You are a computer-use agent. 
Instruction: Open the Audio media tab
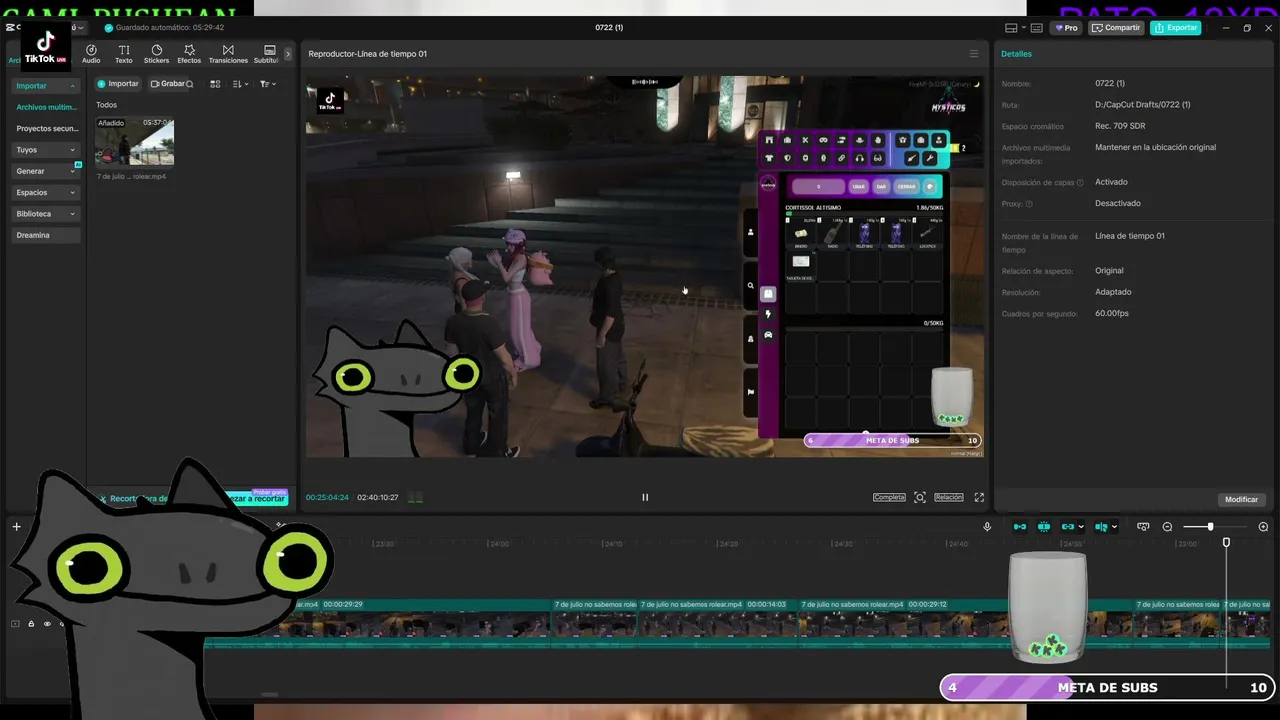(x=91, y=54)
